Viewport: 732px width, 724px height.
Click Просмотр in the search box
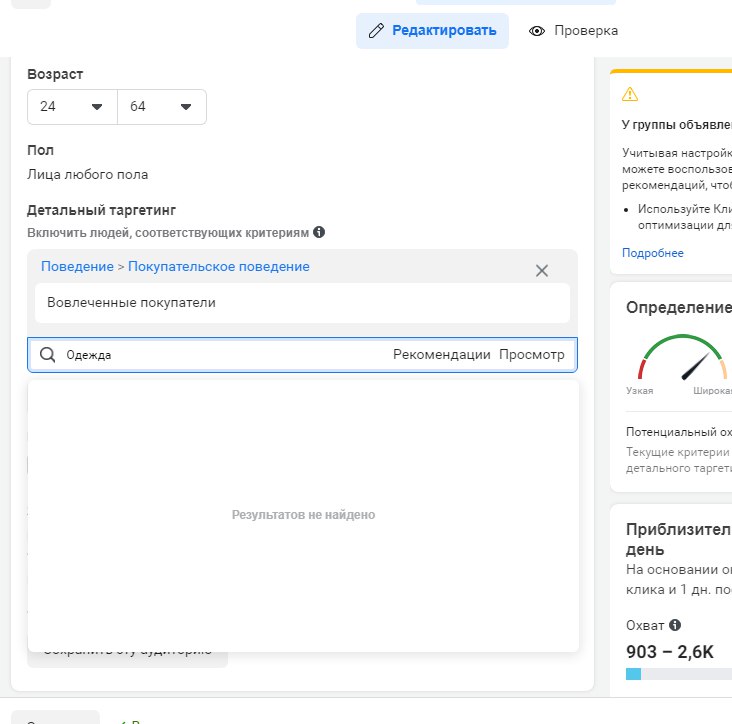pos(532,355)
